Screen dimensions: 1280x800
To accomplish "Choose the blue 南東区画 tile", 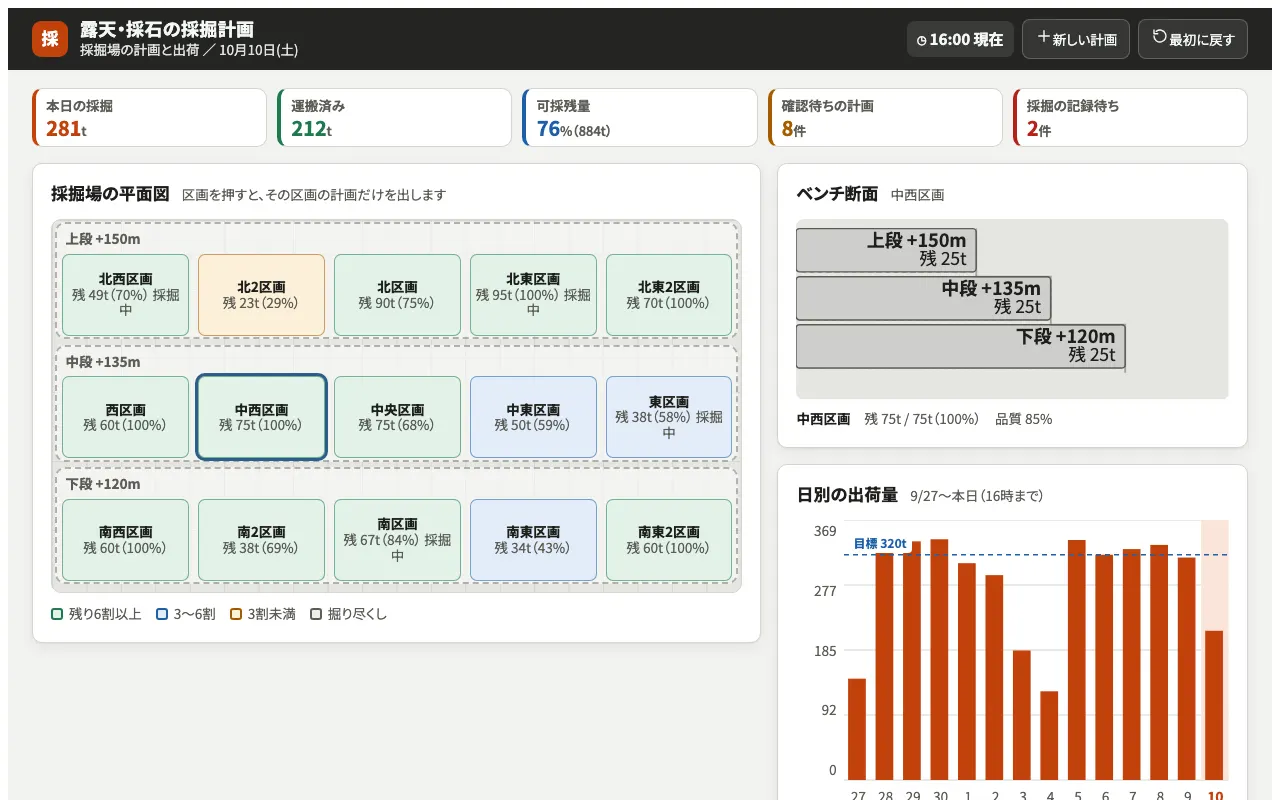I will tap(533, 540).
